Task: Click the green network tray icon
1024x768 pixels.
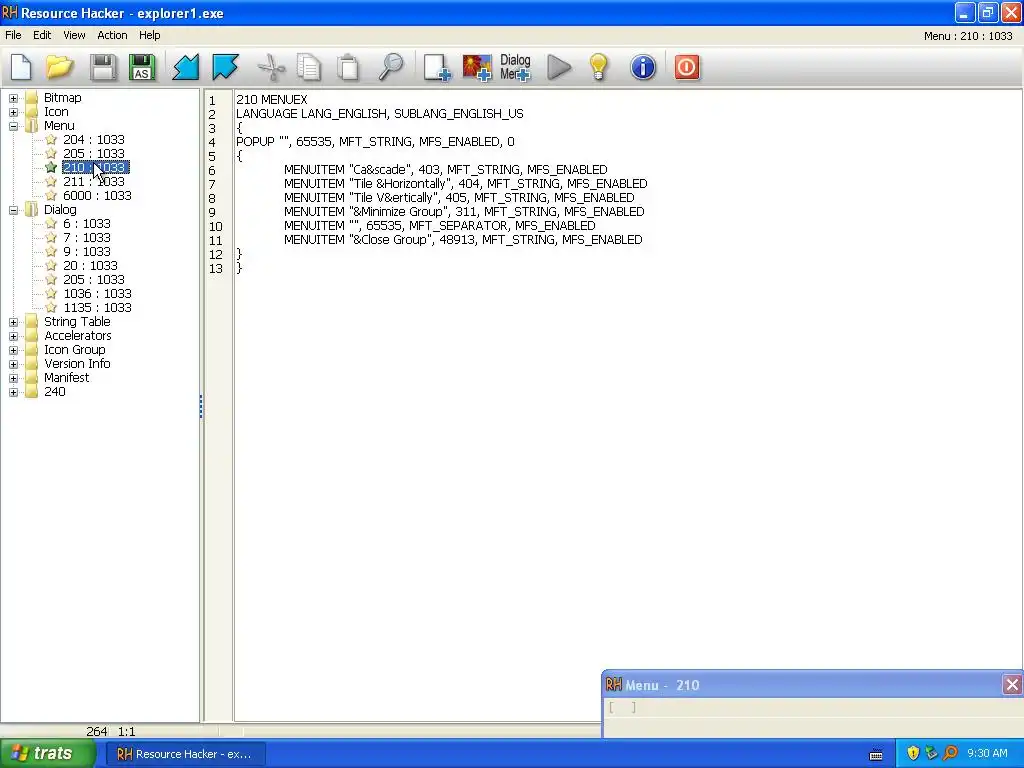Action: [x=931, y=753]
